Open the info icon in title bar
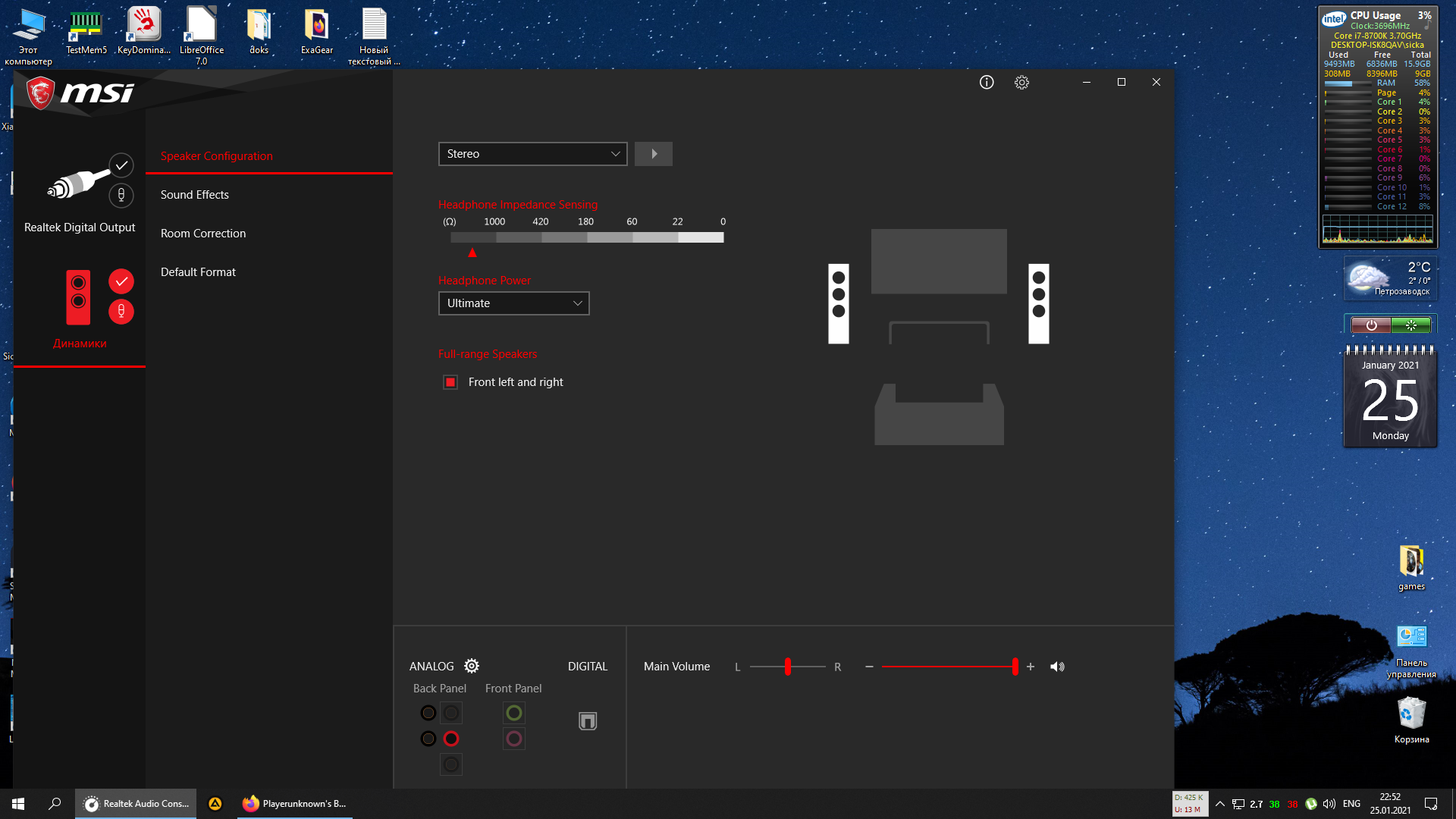 click(986, 83)
